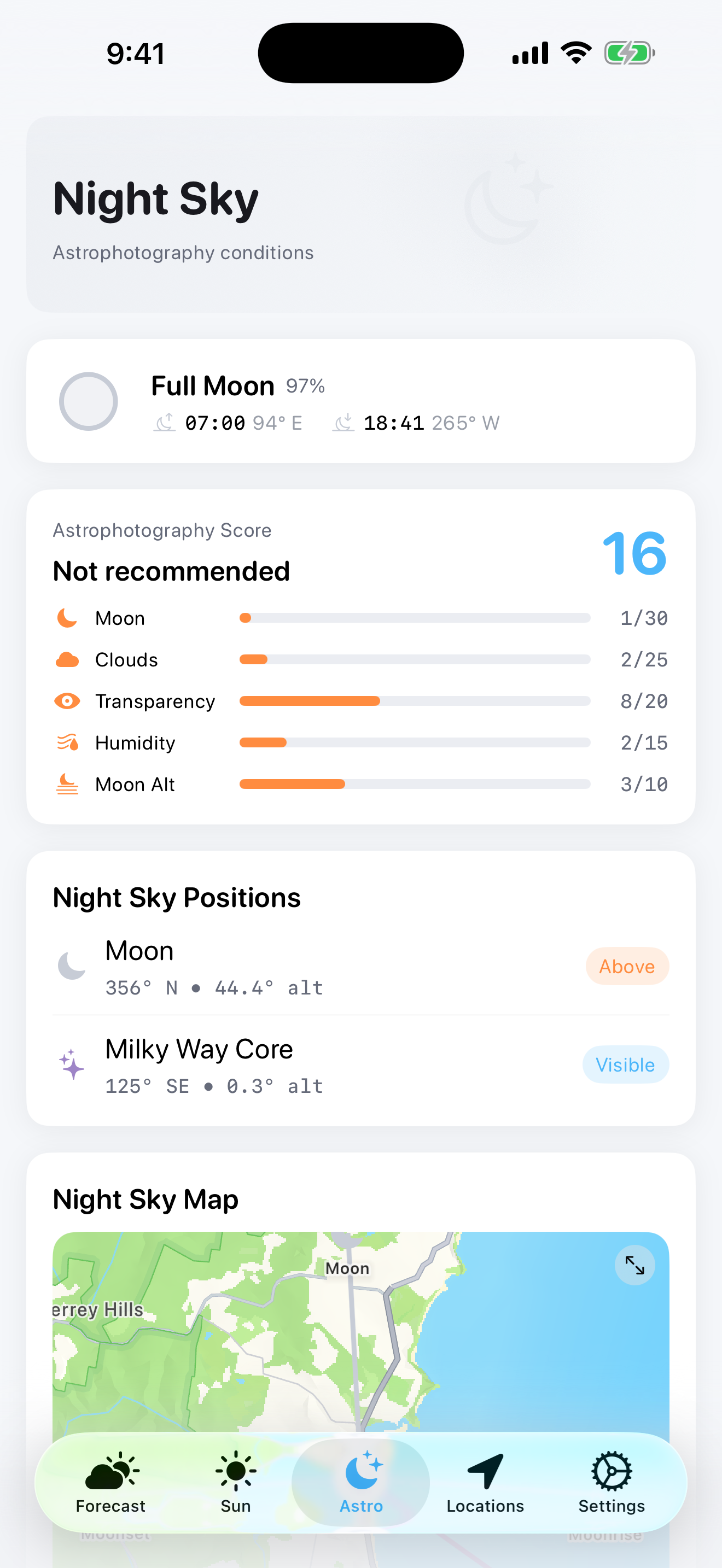The height and width of the screenshot is (1568, 722).
Task: Expand the Night Sky Map fullscreen
Action: pos(634,1266)
